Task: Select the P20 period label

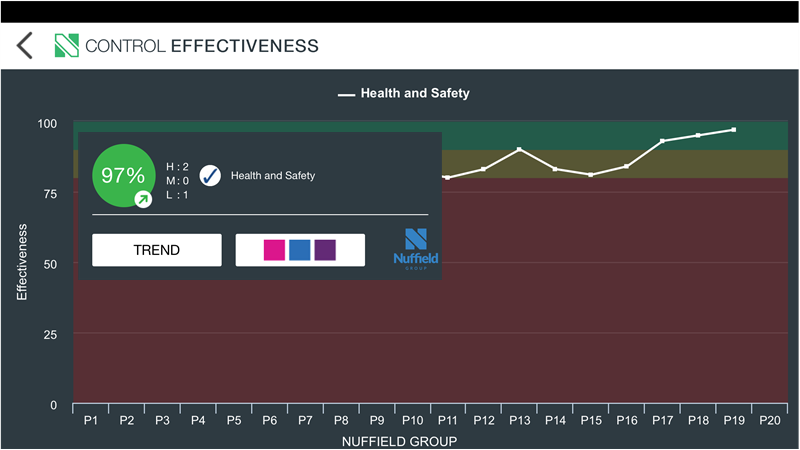Action: coord(769,421)
